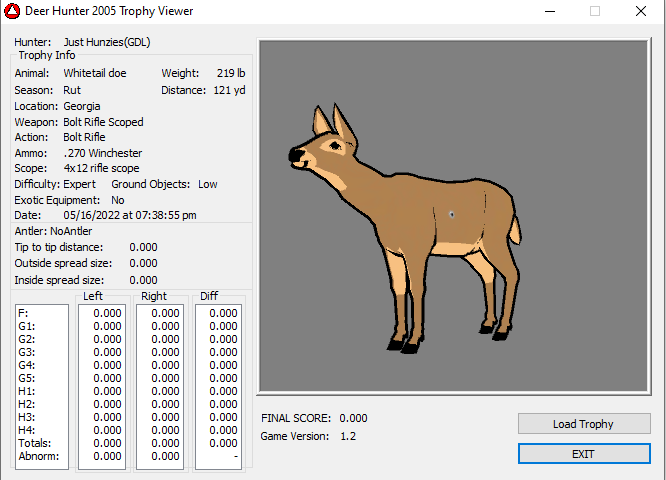
Task: Click the maximize button in title bar
Action: pos(595,11)
